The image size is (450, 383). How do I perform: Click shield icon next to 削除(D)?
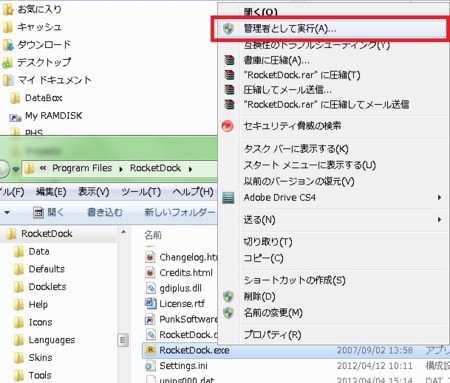tap(228, 296)
